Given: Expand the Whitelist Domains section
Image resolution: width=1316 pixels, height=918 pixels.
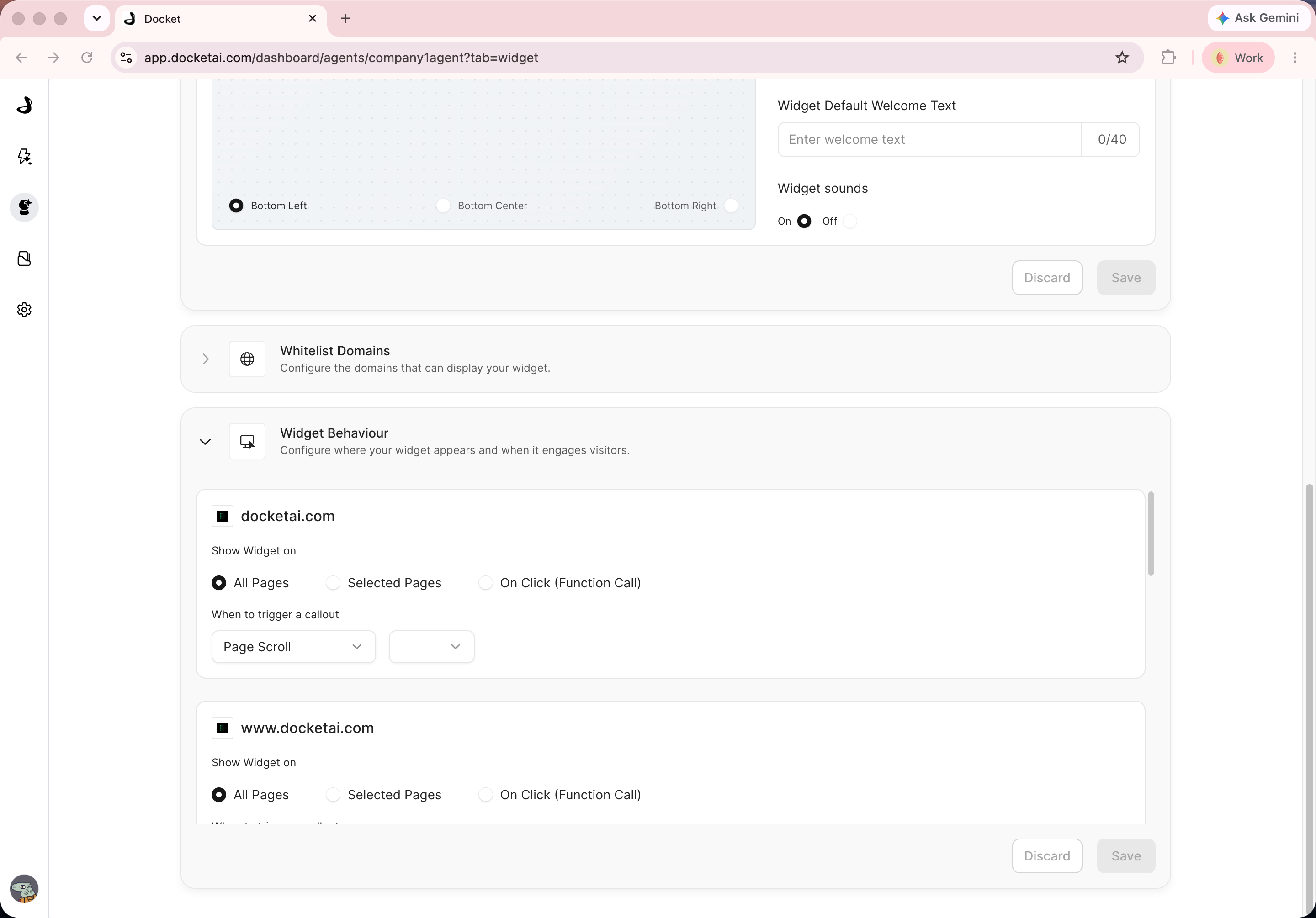Looking at the screenshot, I should [205, 359].
